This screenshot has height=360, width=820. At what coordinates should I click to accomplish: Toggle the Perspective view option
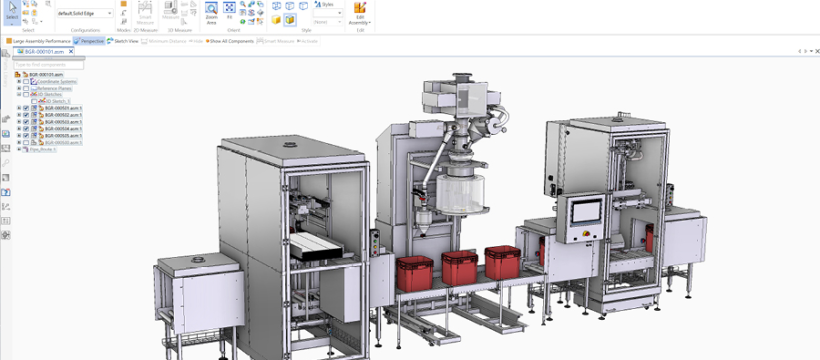[89, 41]
